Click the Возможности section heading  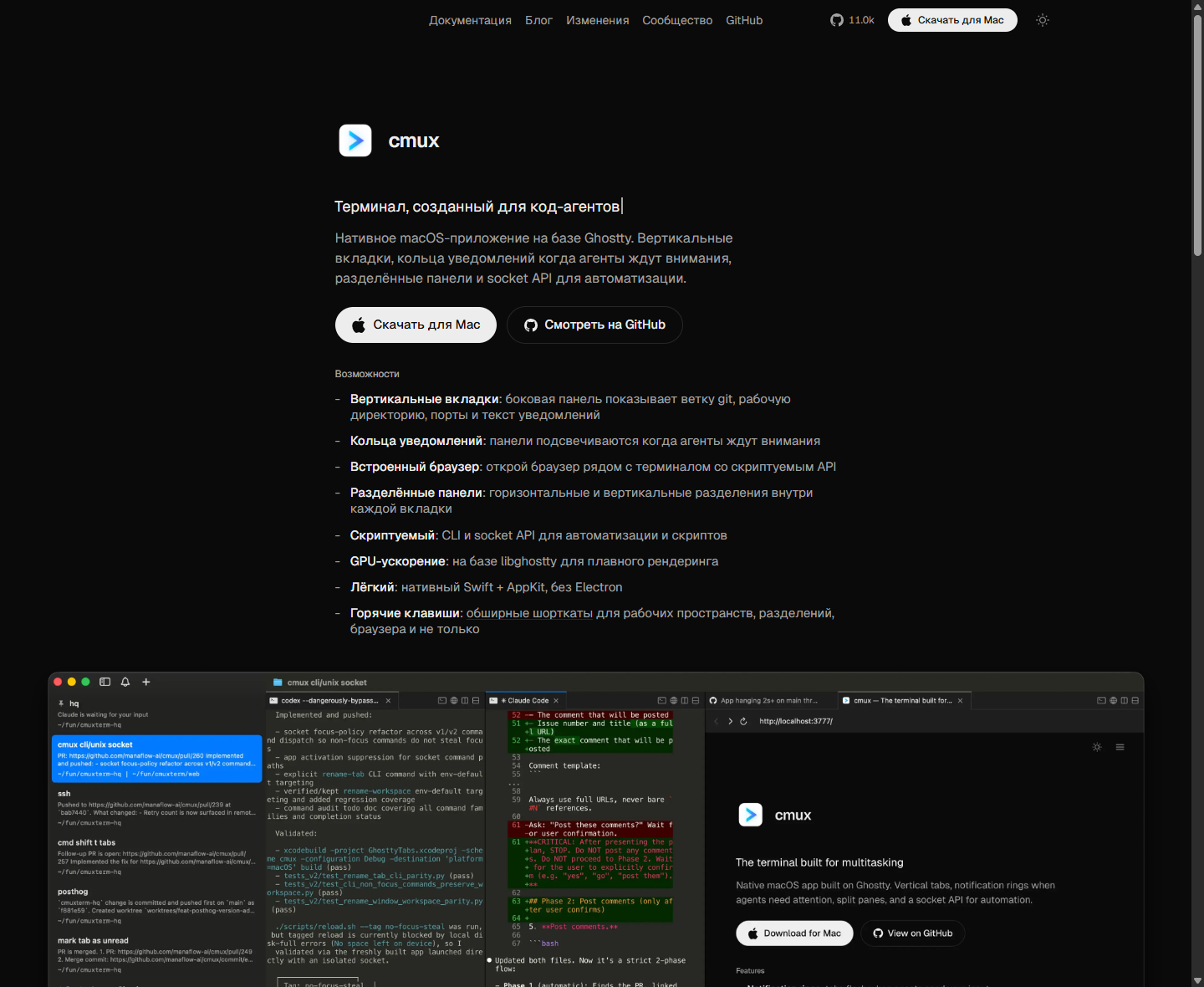pos(367,374)
